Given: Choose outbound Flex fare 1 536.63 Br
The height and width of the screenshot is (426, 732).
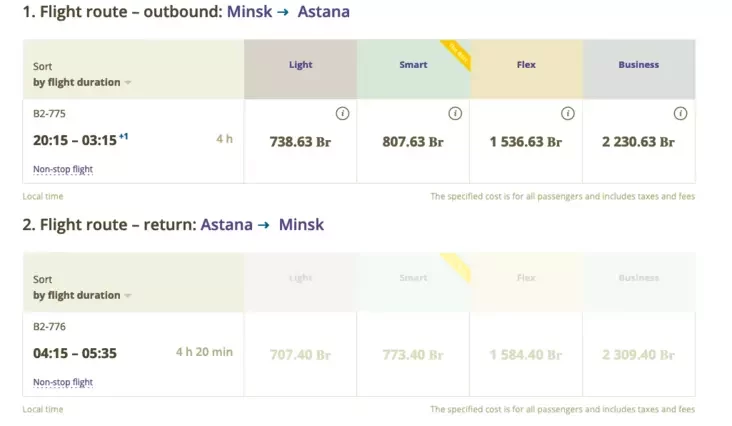Looking at the screenshot, I should 526,142.
